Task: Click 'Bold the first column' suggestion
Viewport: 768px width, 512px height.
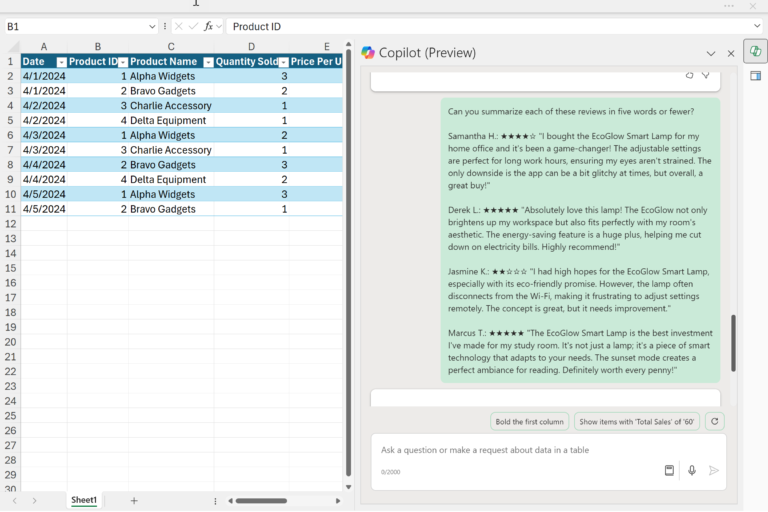Action: coord(529,421)
